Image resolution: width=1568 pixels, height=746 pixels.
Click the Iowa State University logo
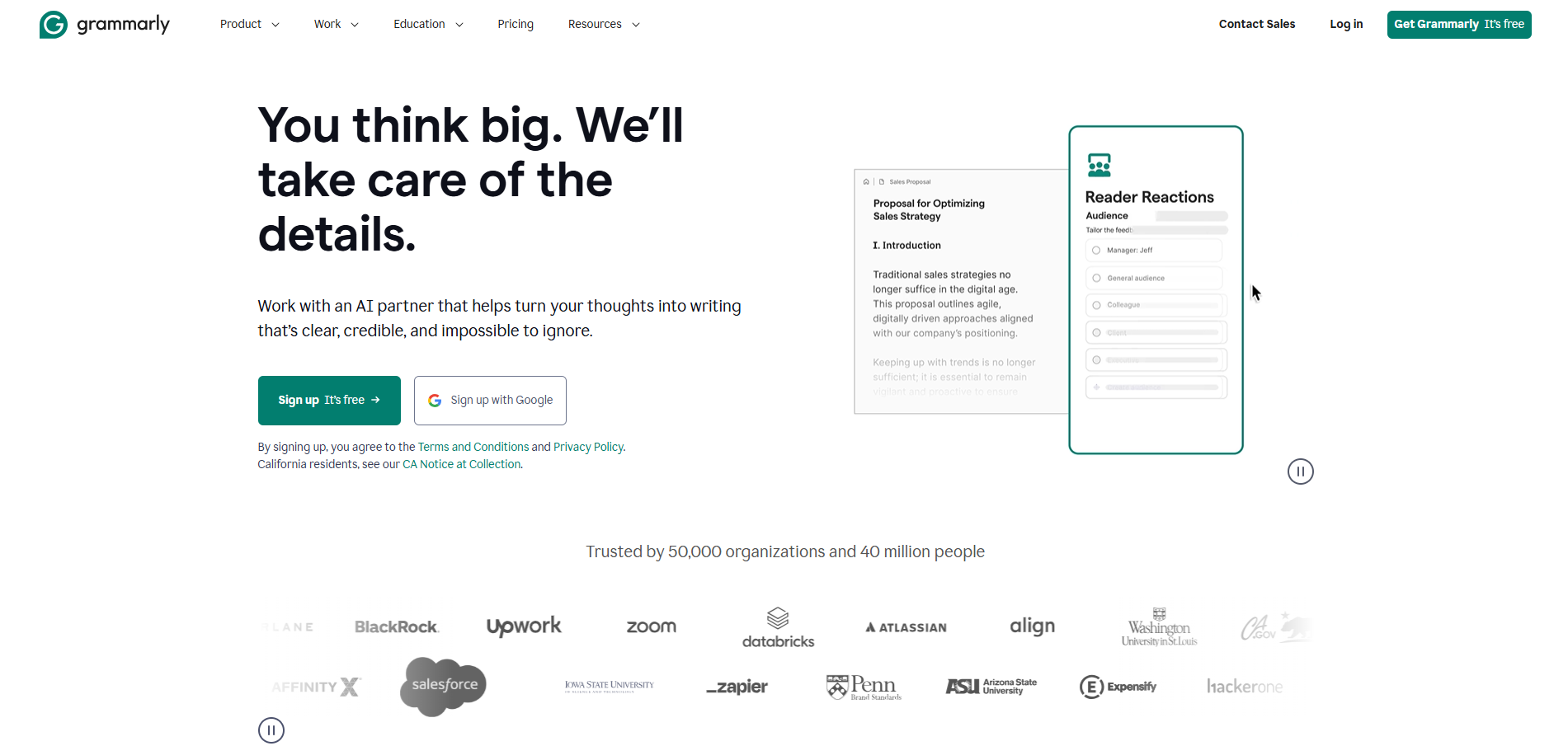point(609,686)
